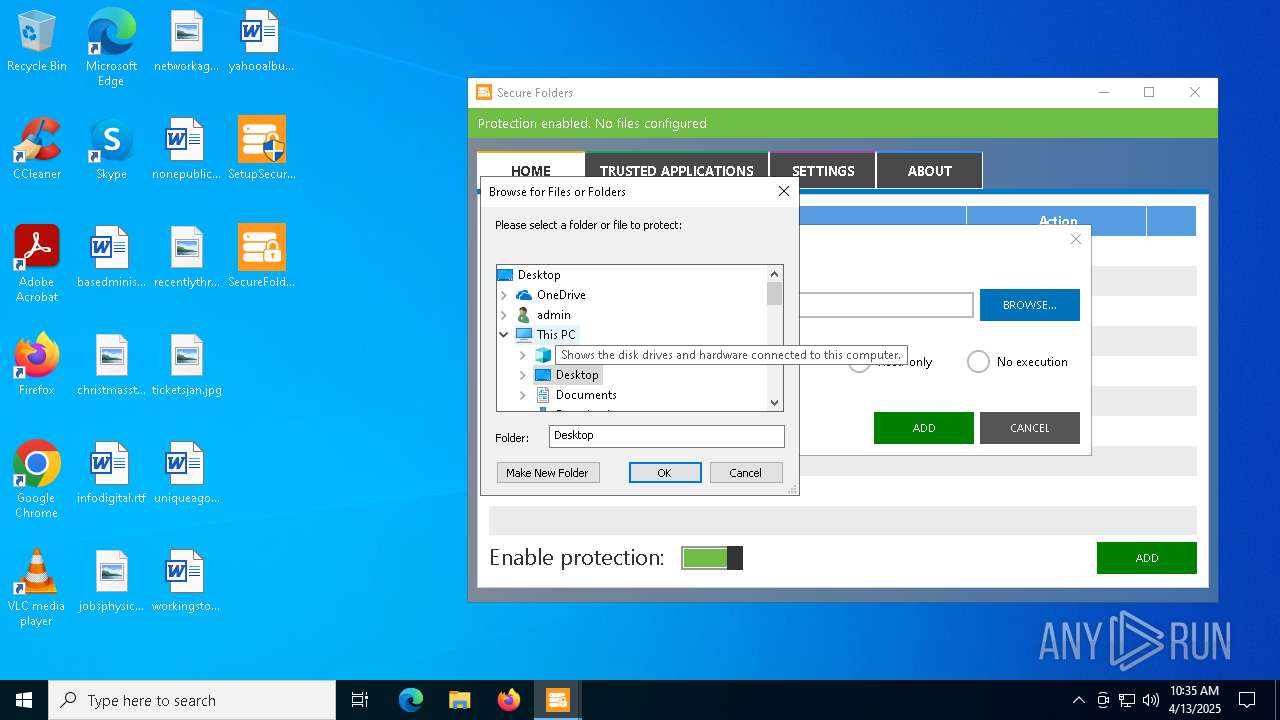The width and height of the screenshot is (1280, 720).
Task: Open Adobe Acrobat desktop shortcut
Action: click(37, 264)
